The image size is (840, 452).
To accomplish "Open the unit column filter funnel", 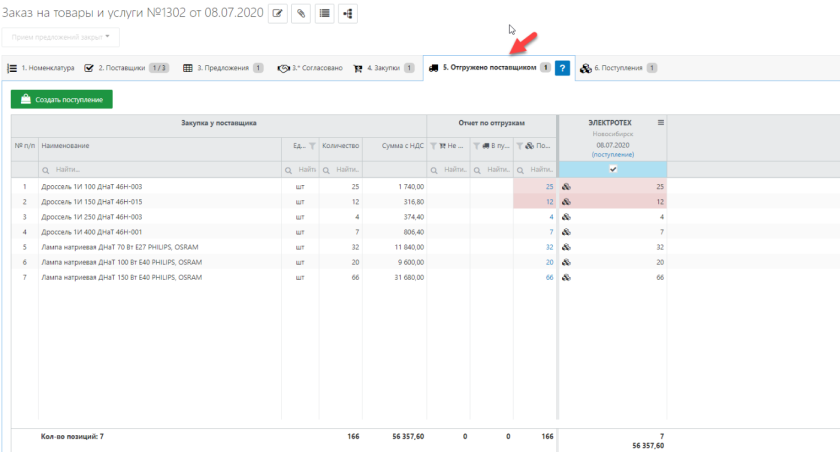I will 311,146.
